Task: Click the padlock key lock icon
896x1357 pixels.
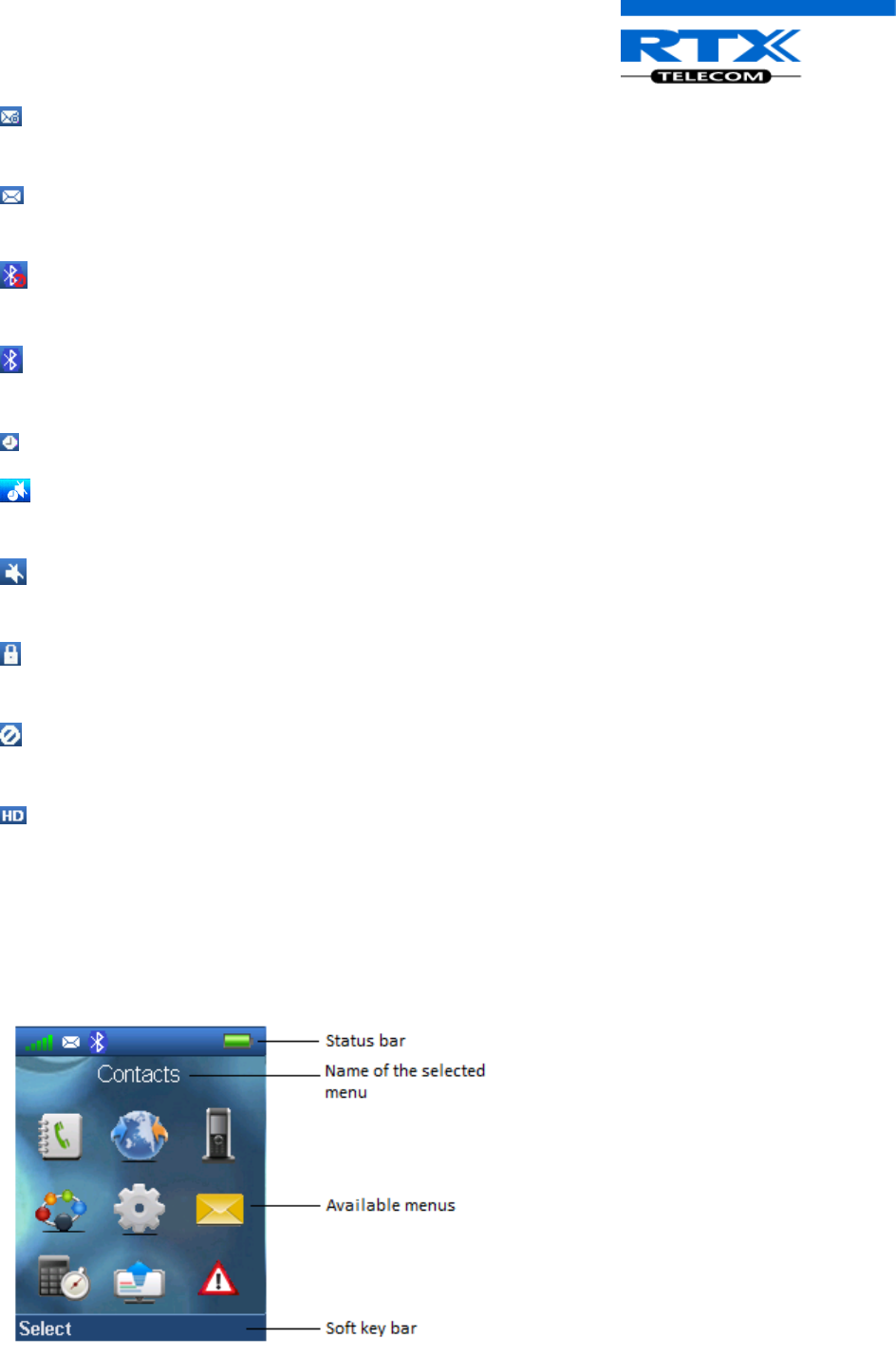Action: click(x=10, y=653)
